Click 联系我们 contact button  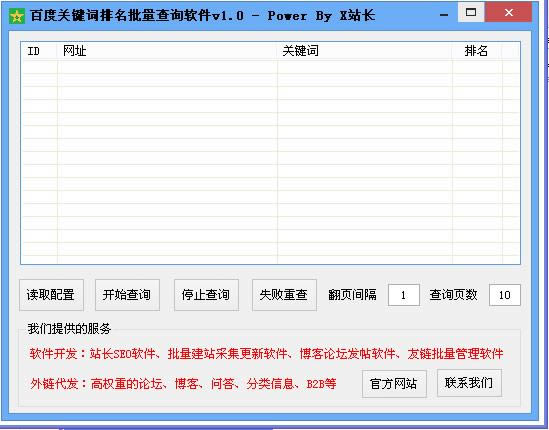coord(469,383)
